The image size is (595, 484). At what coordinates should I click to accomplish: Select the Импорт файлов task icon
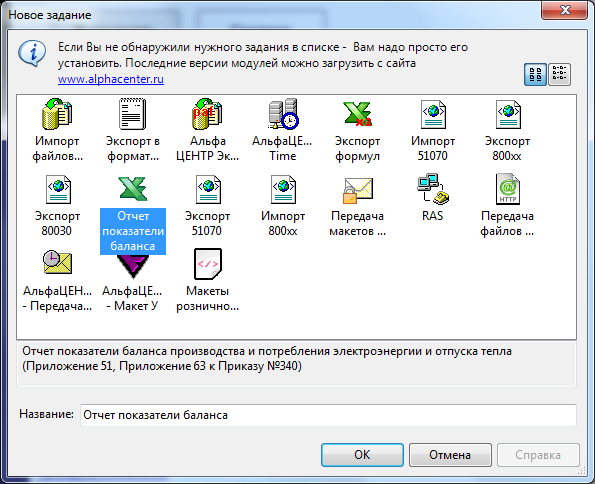57,114
